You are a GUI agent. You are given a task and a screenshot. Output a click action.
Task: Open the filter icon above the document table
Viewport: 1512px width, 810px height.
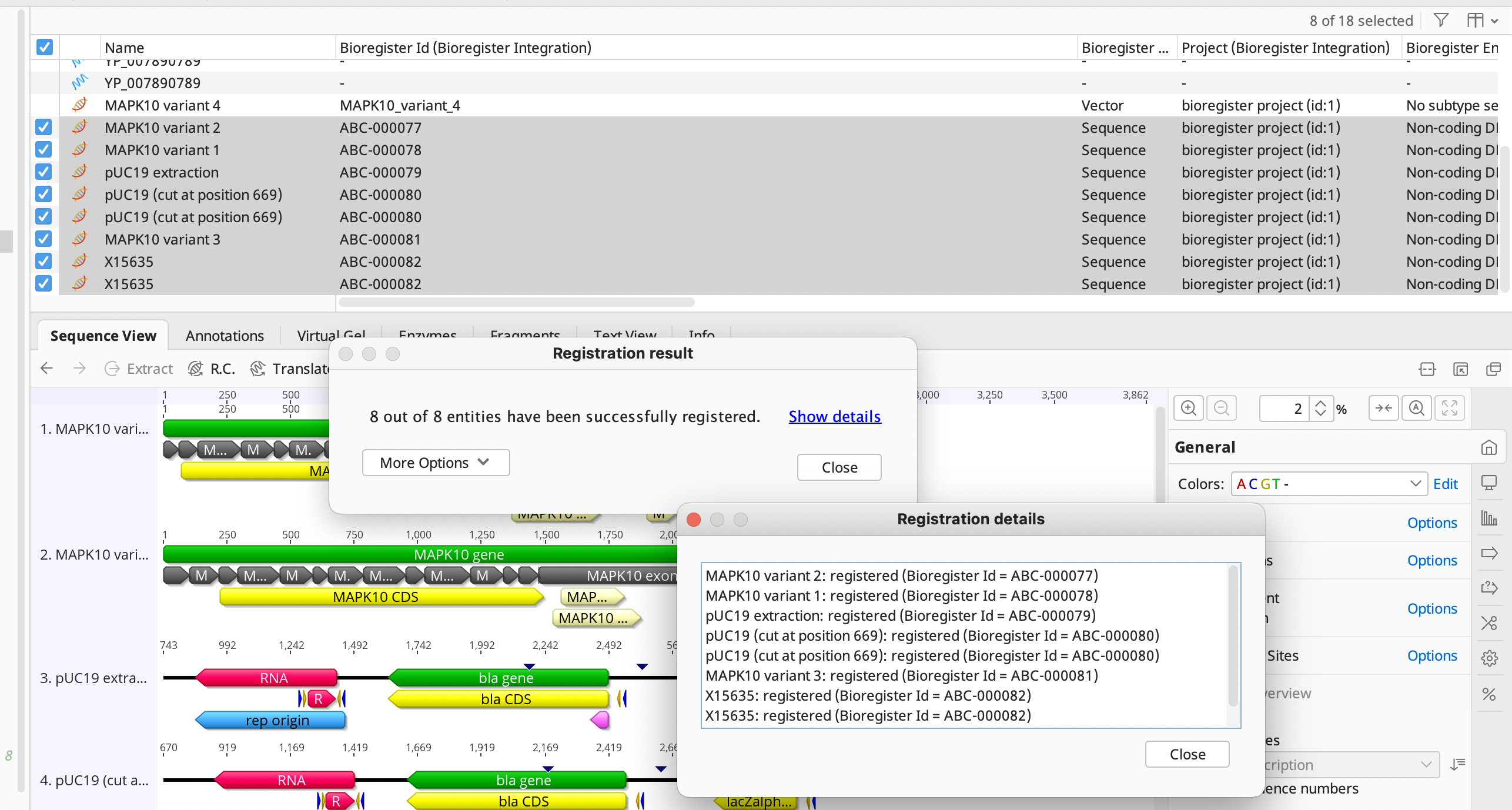click(x=1441, y=19)
